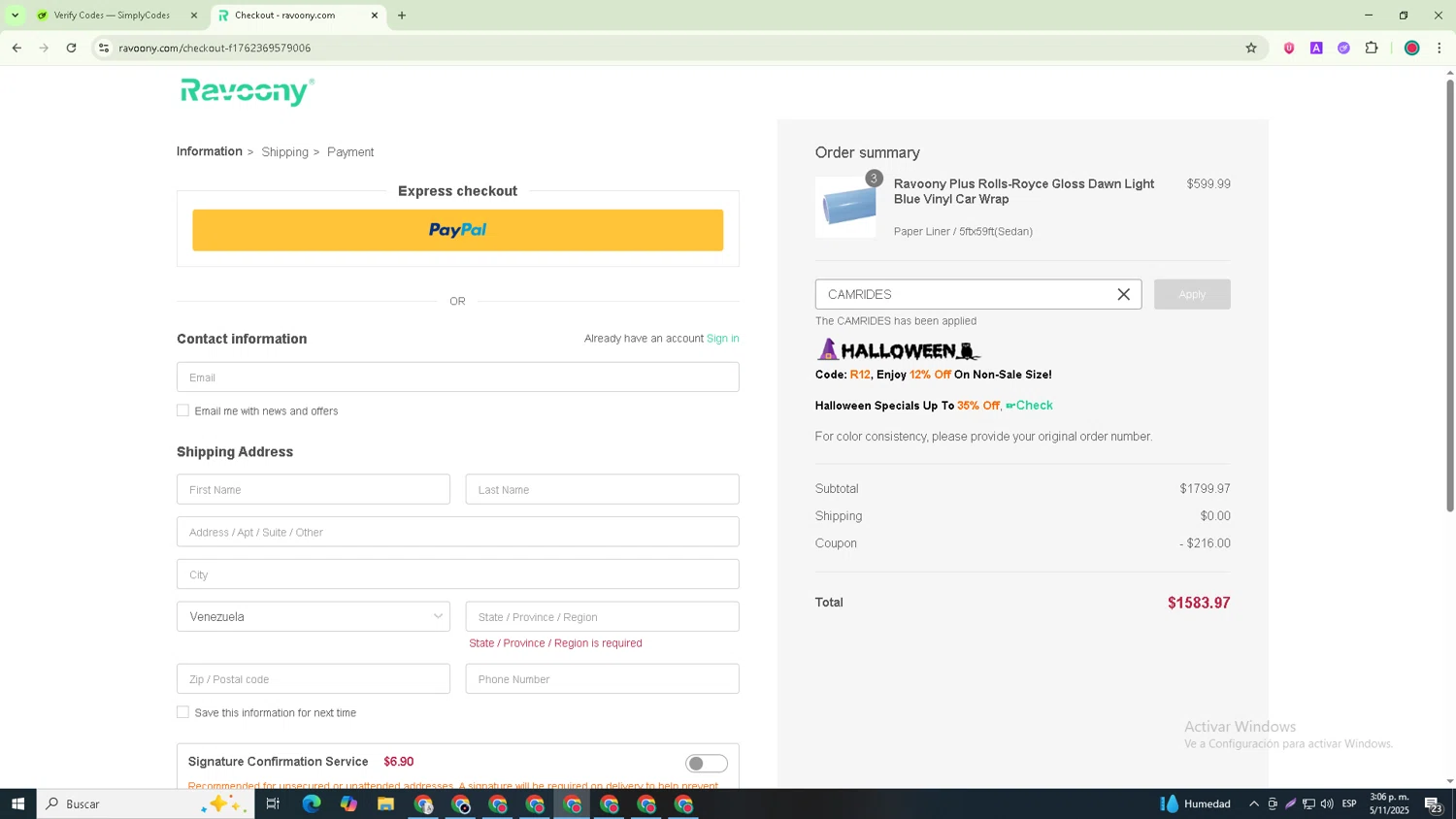Open the Extensions puzzle-piece menu

[x=1372, y=48]
